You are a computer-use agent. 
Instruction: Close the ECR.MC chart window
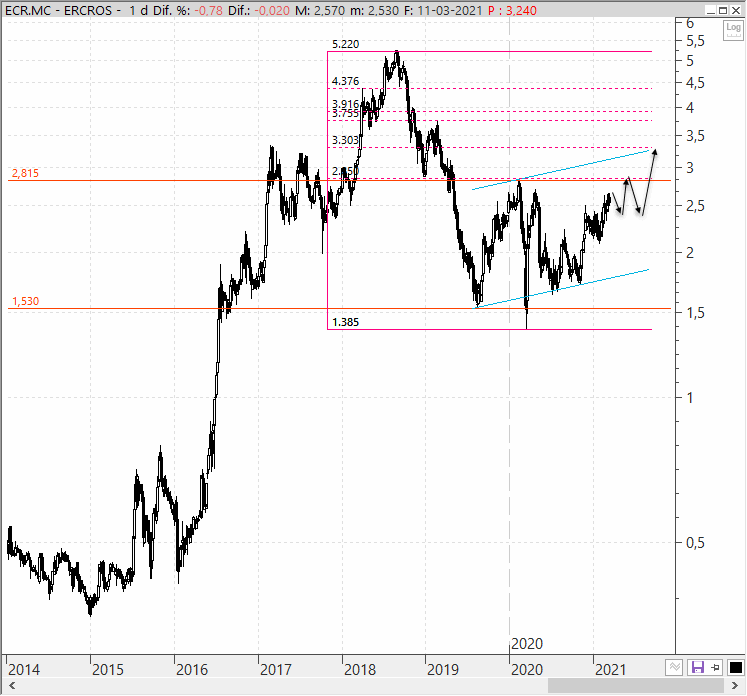click(736, 10)
